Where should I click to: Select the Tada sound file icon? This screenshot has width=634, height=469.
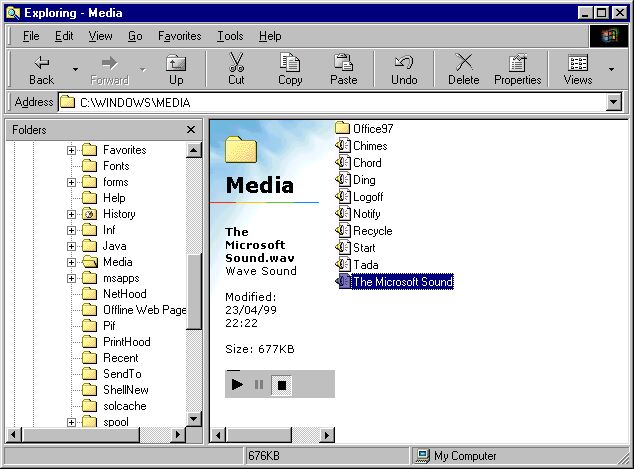click(343, 264)
